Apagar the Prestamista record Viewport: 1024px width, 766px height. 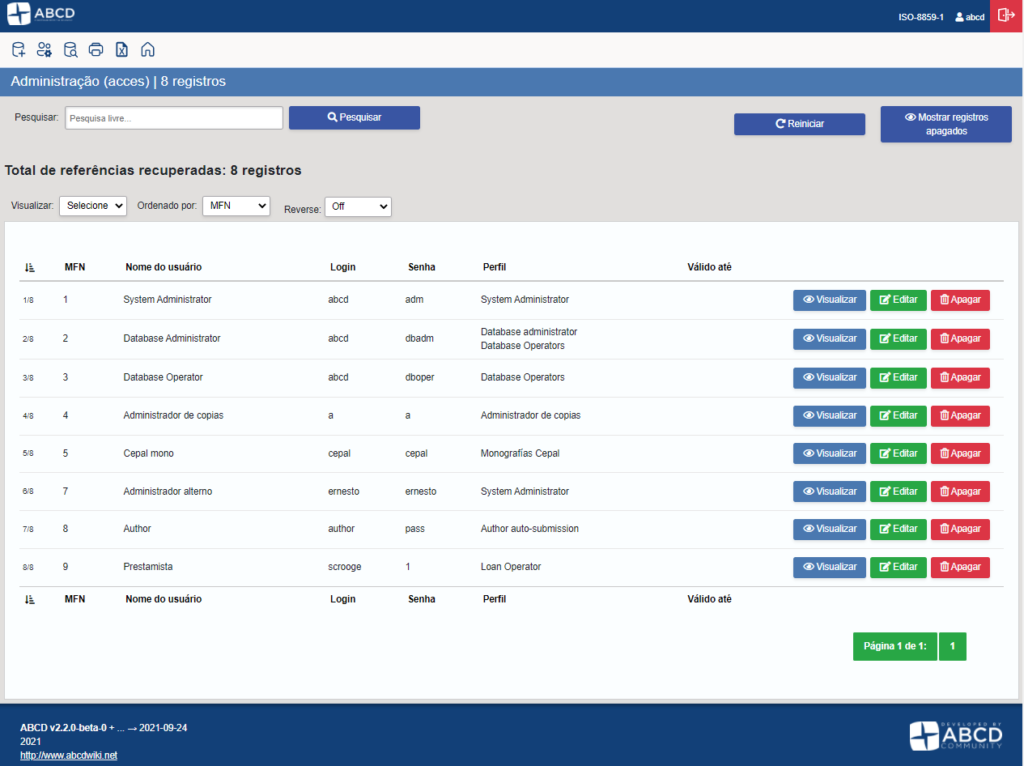[x=960, y=567]
